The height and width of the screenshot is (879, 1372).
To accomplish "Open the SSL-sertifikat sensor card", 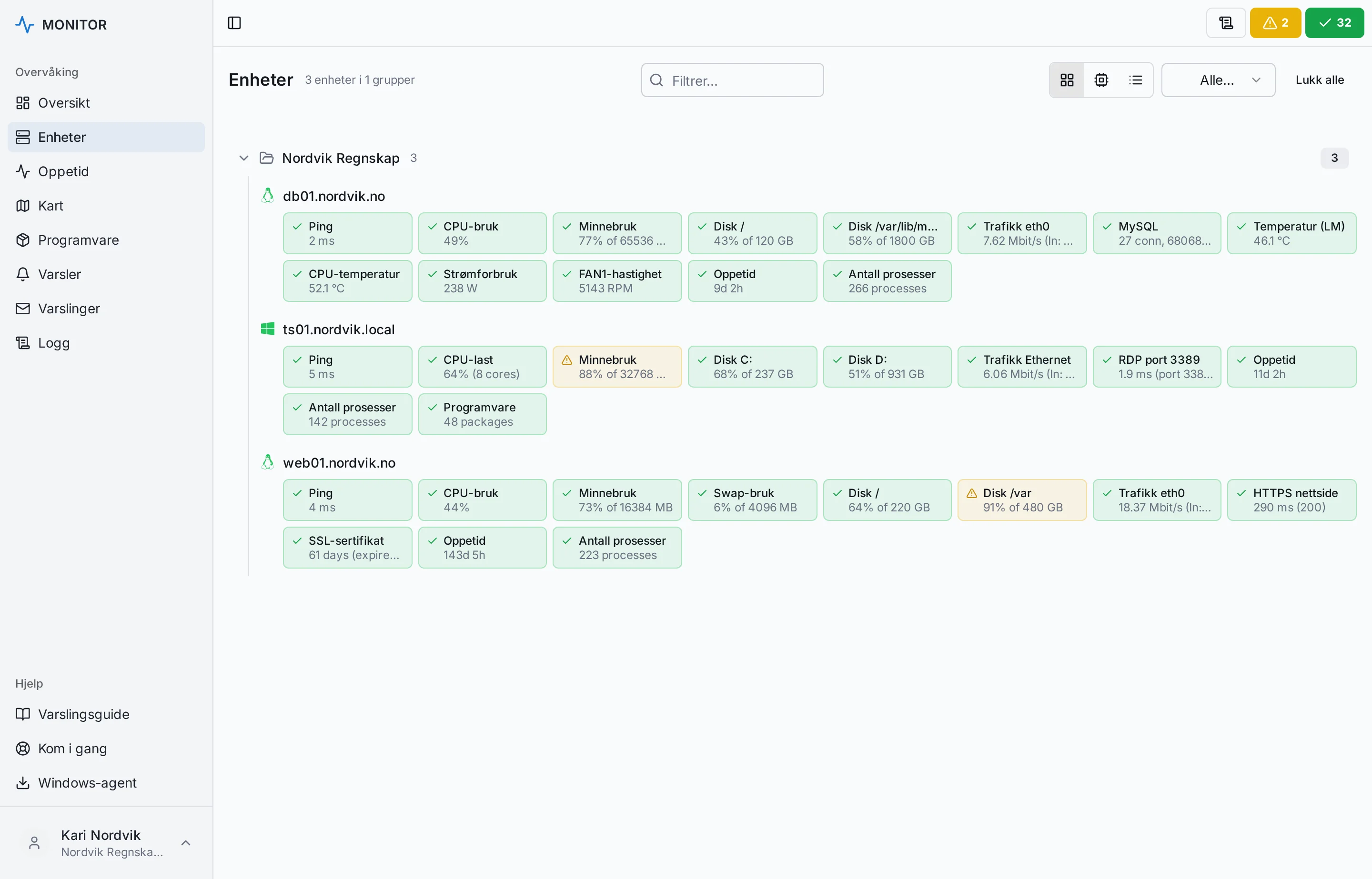I will (347, 548).
